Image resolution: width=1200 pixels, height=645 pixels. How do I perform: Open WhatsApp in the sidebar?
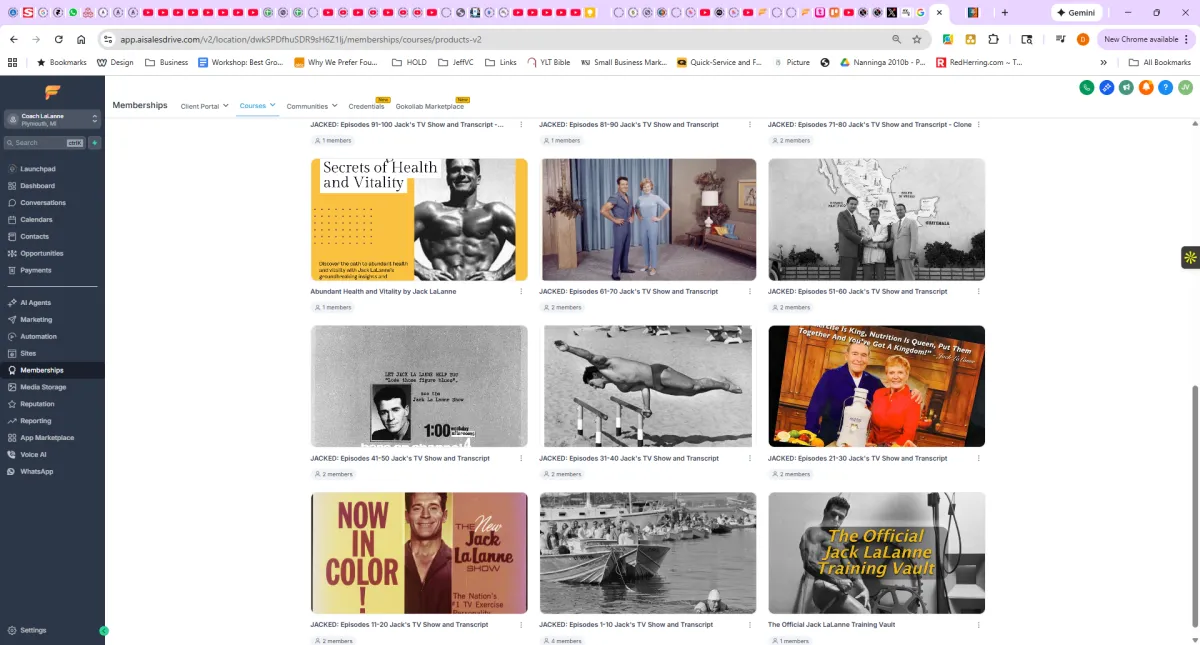[x=36, y=471]
